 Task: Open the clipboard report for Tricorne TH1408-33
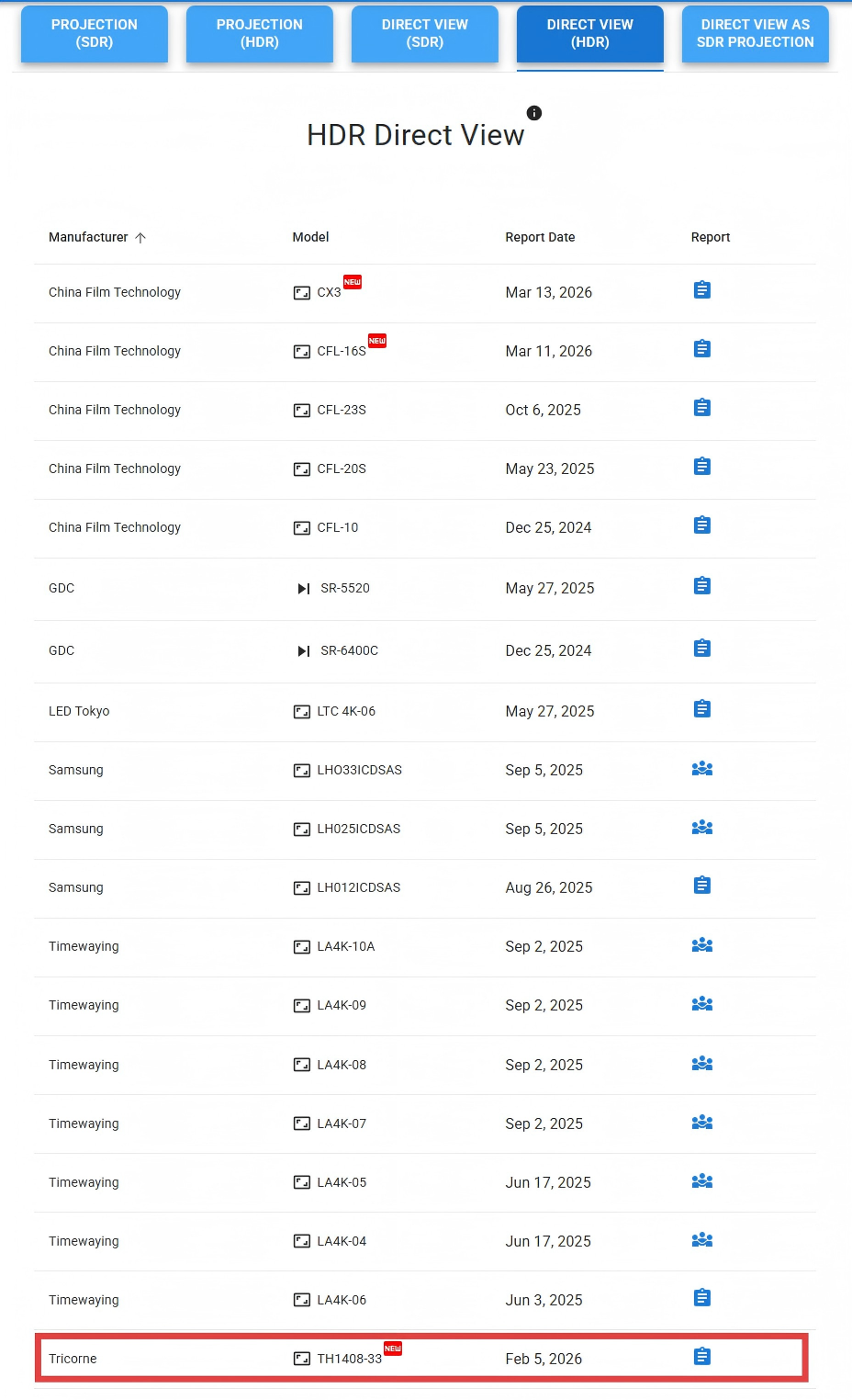701,1357
